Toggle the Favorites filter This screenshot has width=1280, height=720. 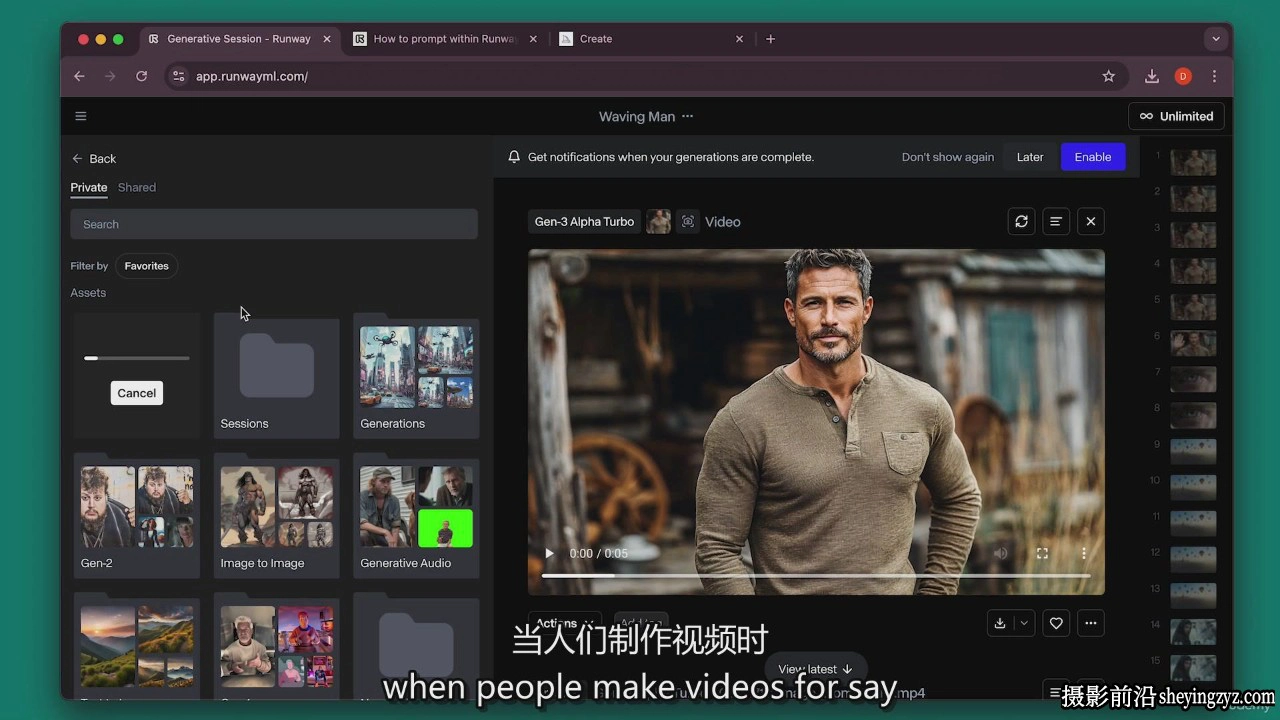tap(146, 266)
